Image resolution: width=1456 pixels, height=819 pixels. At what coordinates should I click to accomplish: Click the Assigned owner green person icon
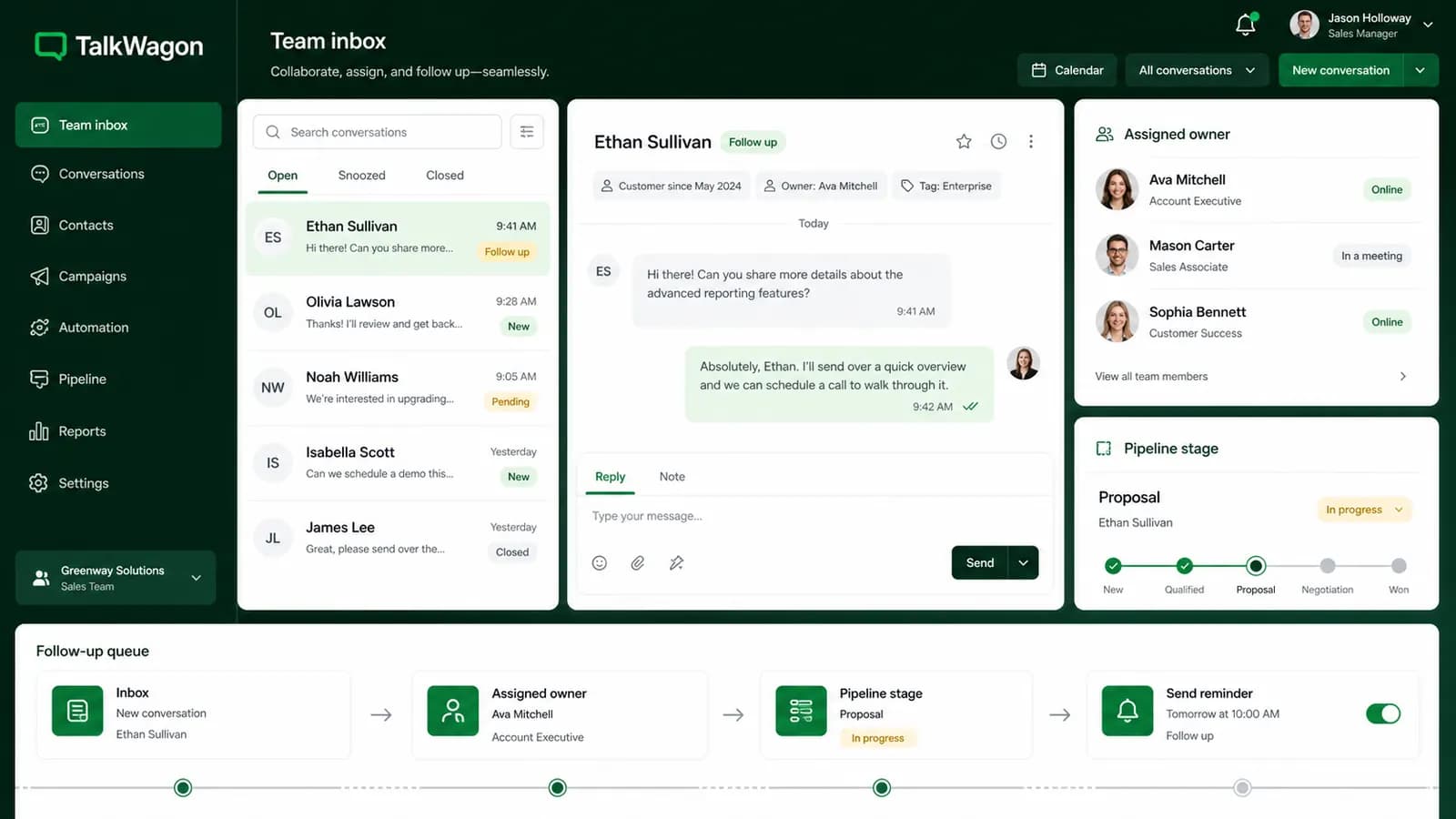pyautogui.click(x=452, y=711)
